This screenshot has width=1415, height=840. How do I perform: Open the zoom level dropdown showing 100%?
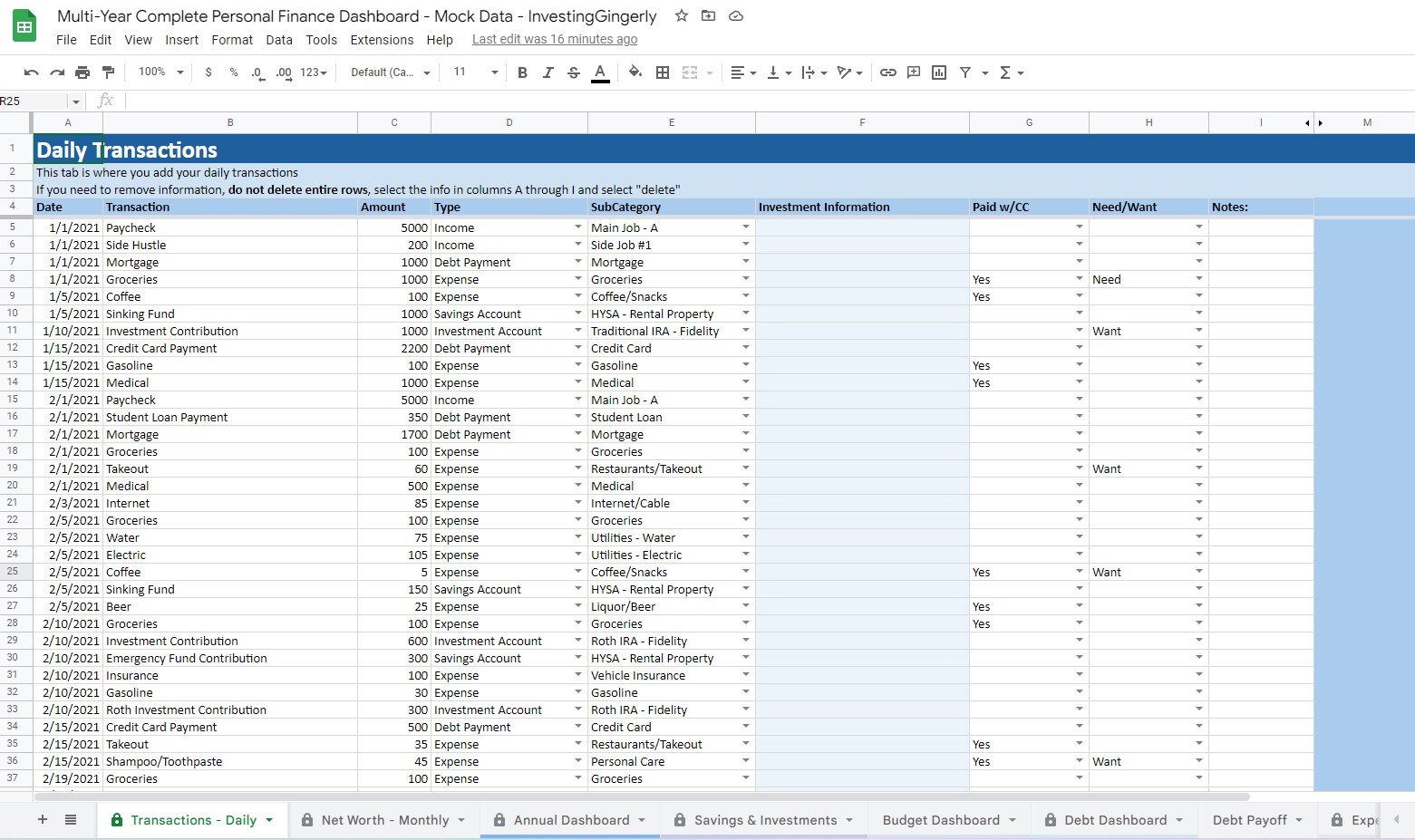(159, 72)
